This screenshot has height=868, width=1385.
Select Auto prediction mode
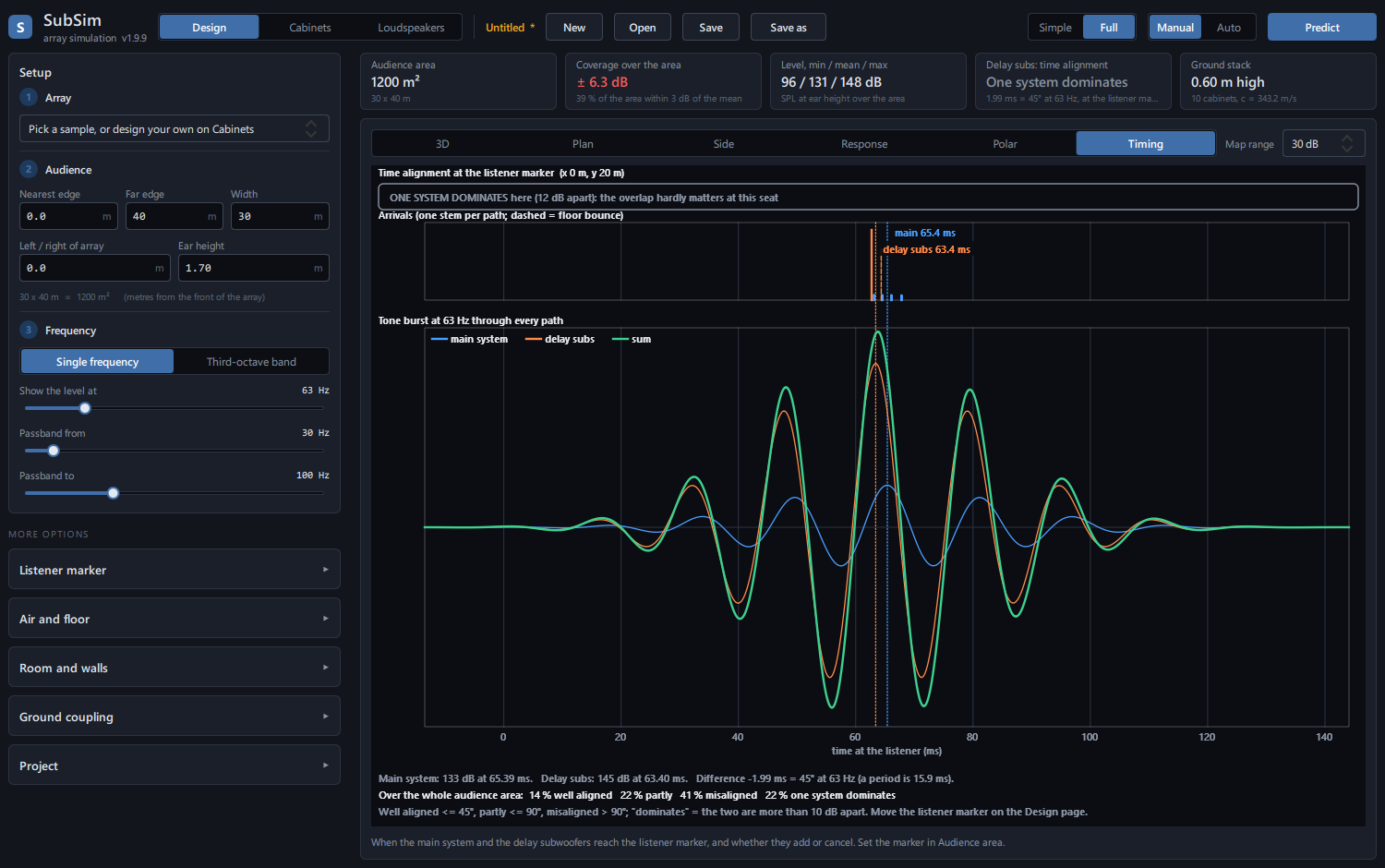(1229, 28)
